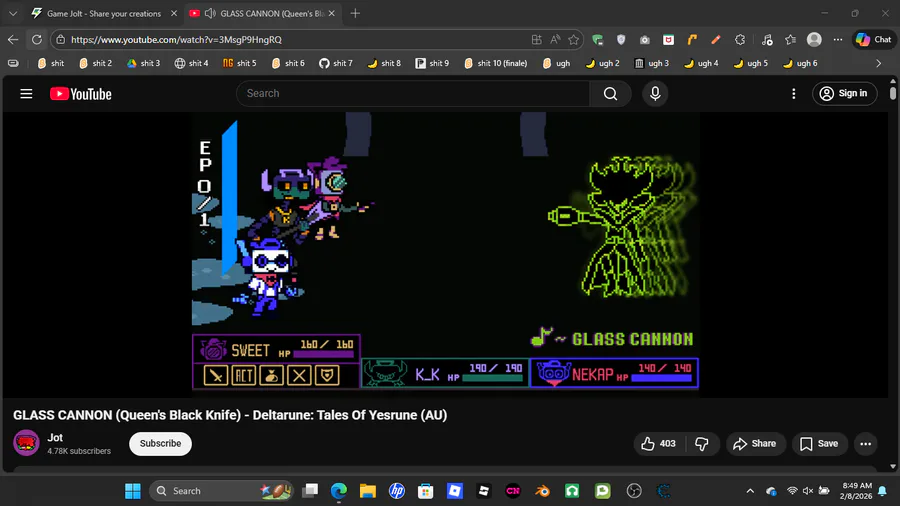Viewport: 900px width, 506px height.
Task: Open Jot channel avatar
Action: 26,443
